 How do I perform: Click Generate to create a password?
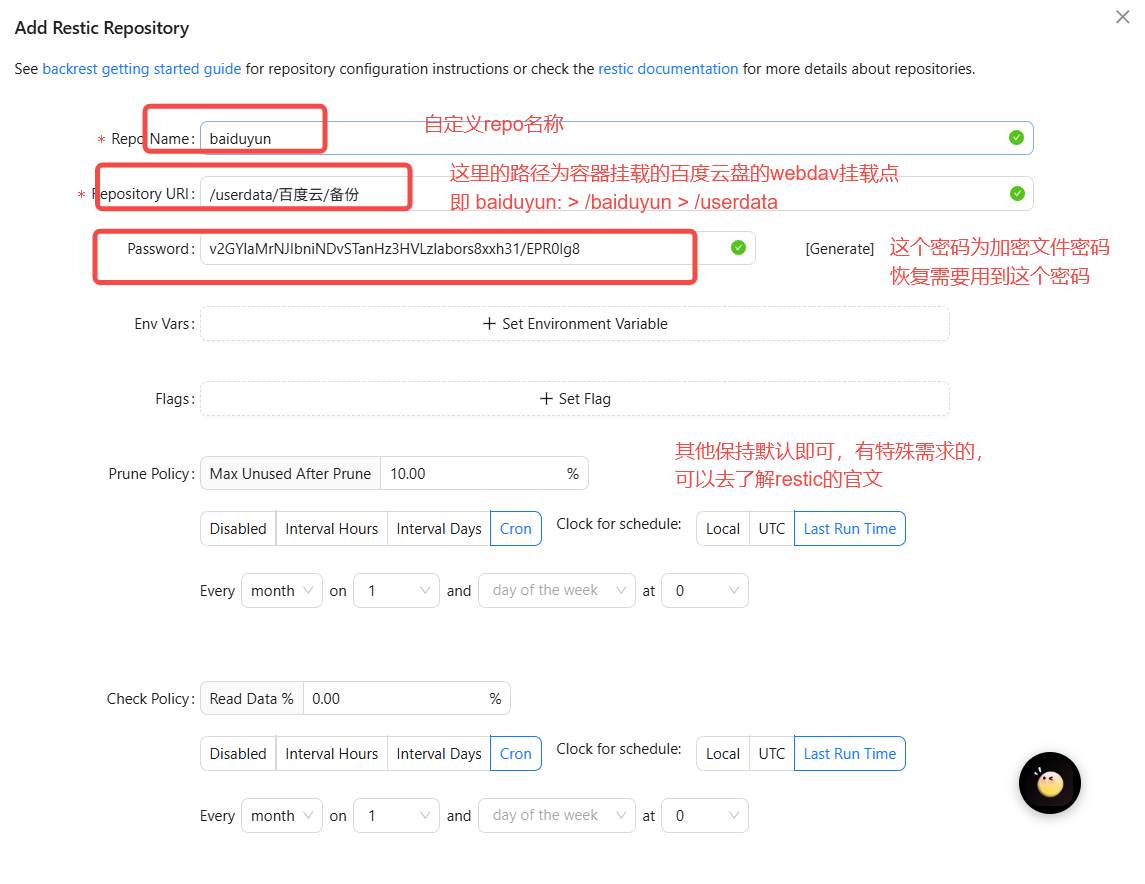tap(839, 249)
